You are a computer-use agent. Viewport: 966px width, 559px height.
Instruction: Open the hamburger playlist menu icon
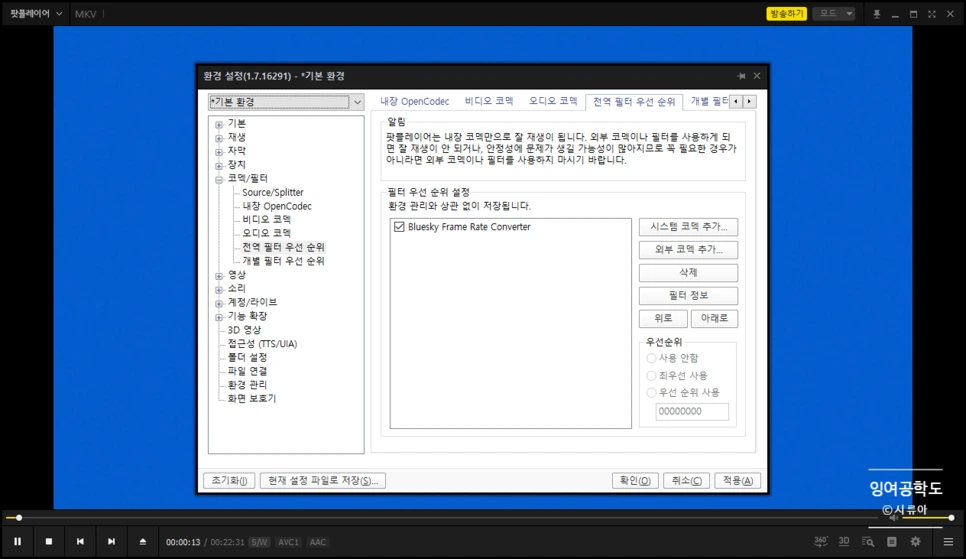pyautogui.click(x=948, y=542)
